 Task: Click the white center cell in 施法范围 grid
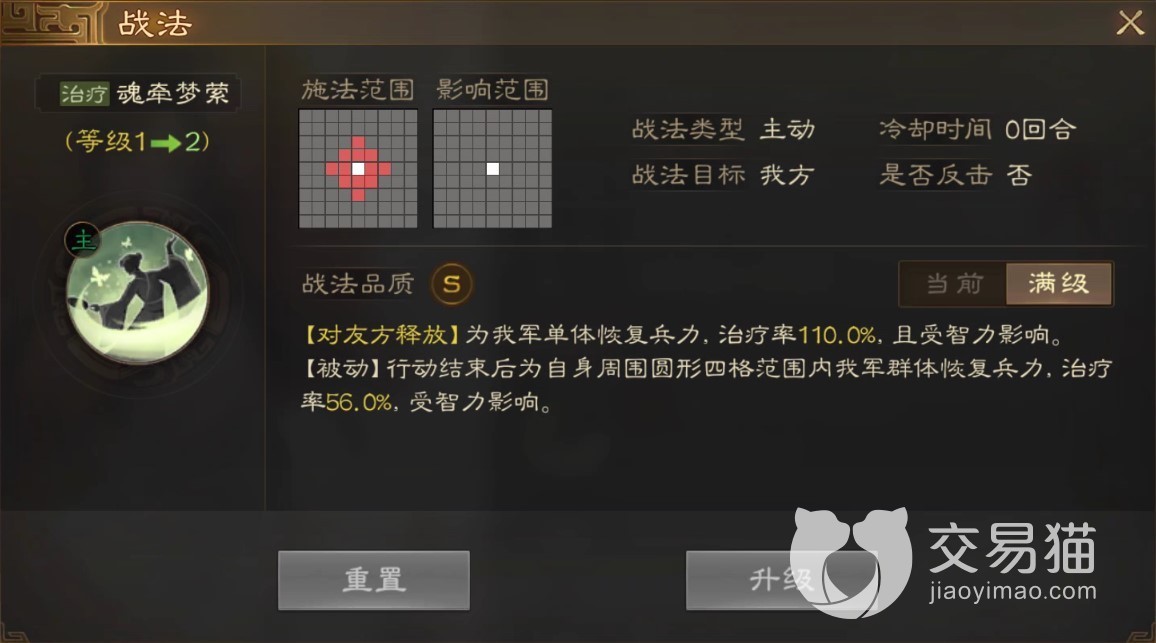click(358, 169)
